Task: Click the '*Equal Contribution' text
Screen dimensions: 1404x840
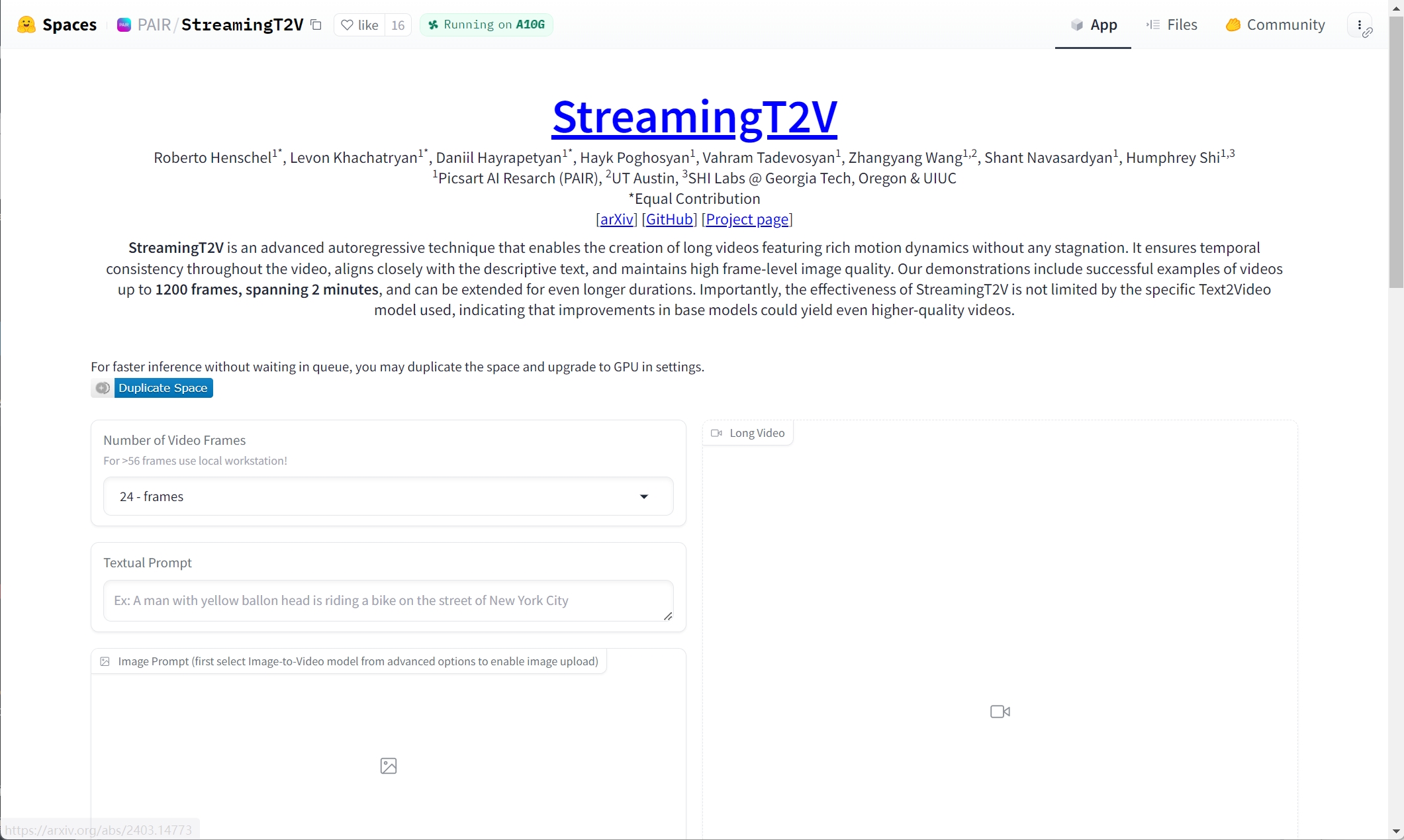Action: (x=694, y=199)
